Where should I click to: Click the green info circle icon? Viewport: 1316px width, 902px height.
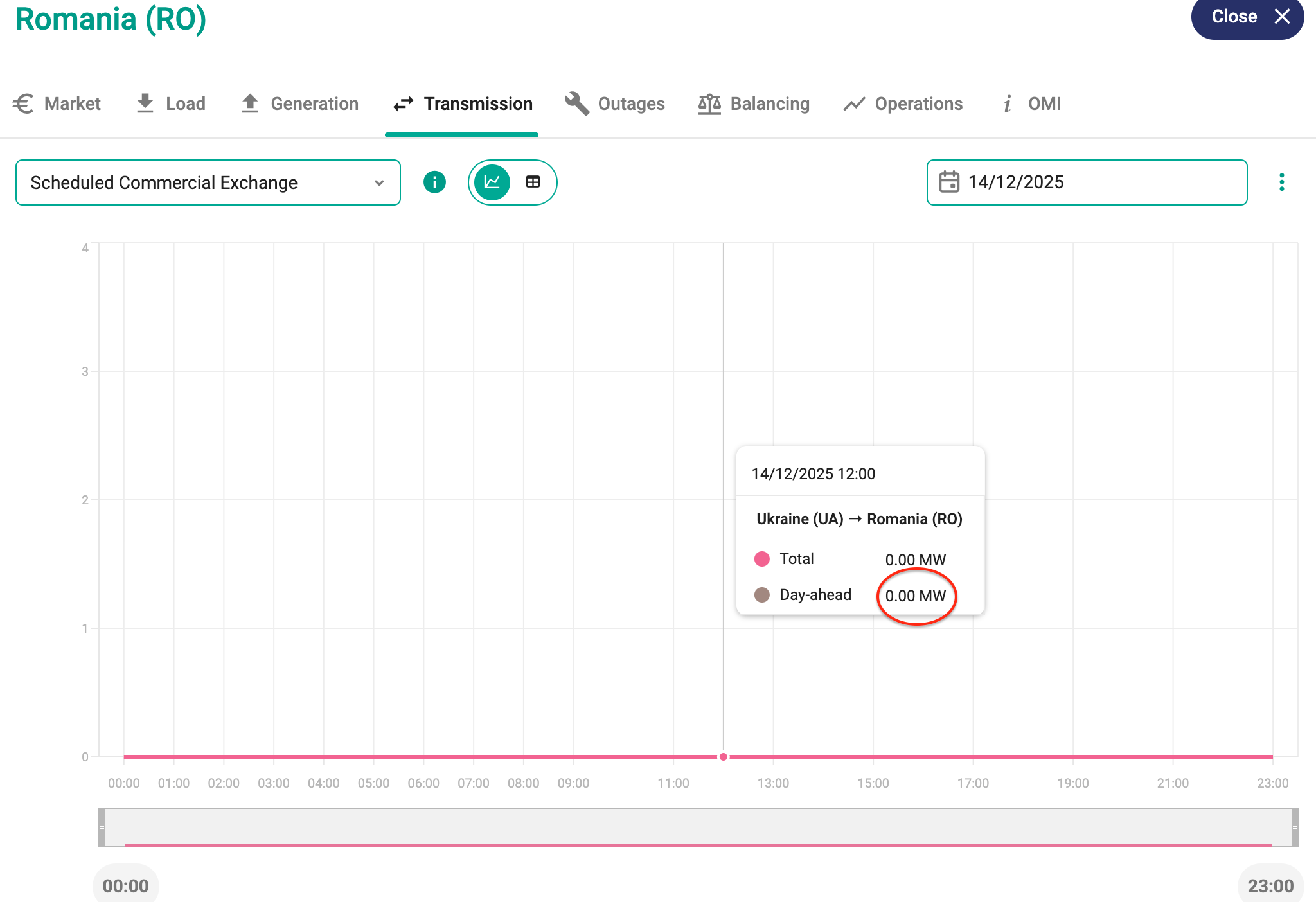click(434, 182)
